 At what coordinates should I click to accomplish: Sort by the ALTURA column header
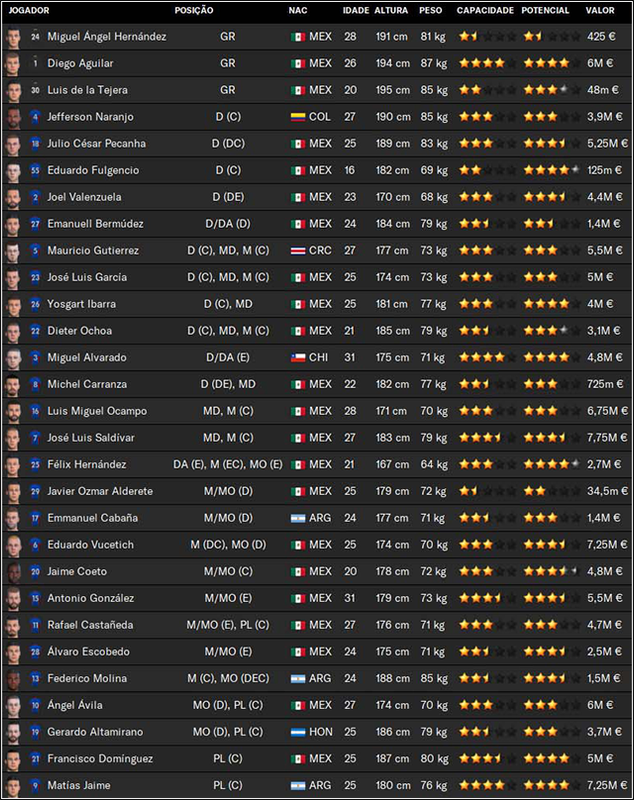pos(391,10)
